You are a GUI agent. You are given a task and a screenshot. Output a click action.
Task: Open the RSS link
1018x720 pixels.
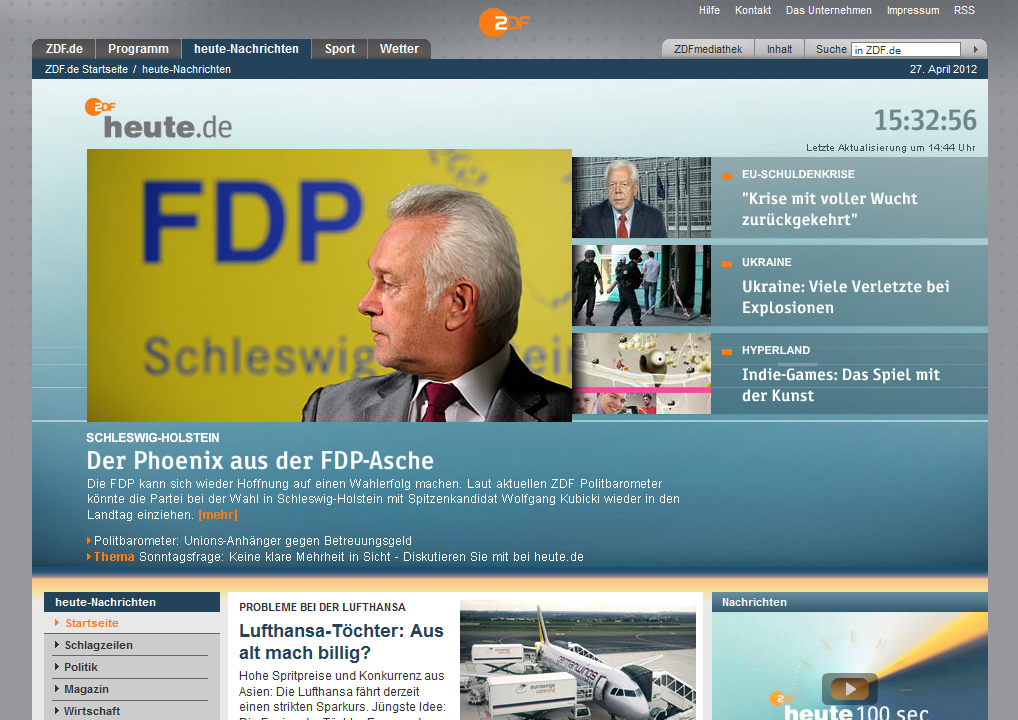coord(964,10)
